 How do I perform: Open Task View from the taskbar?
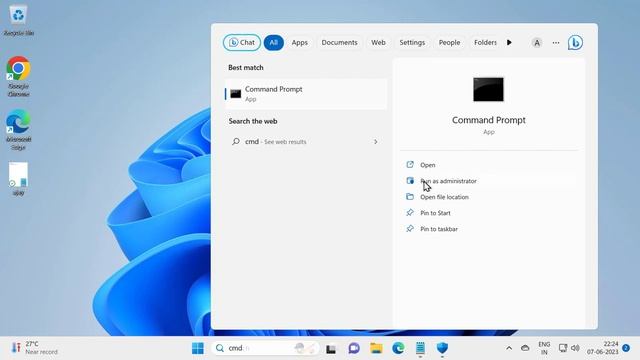coord(331,348)
